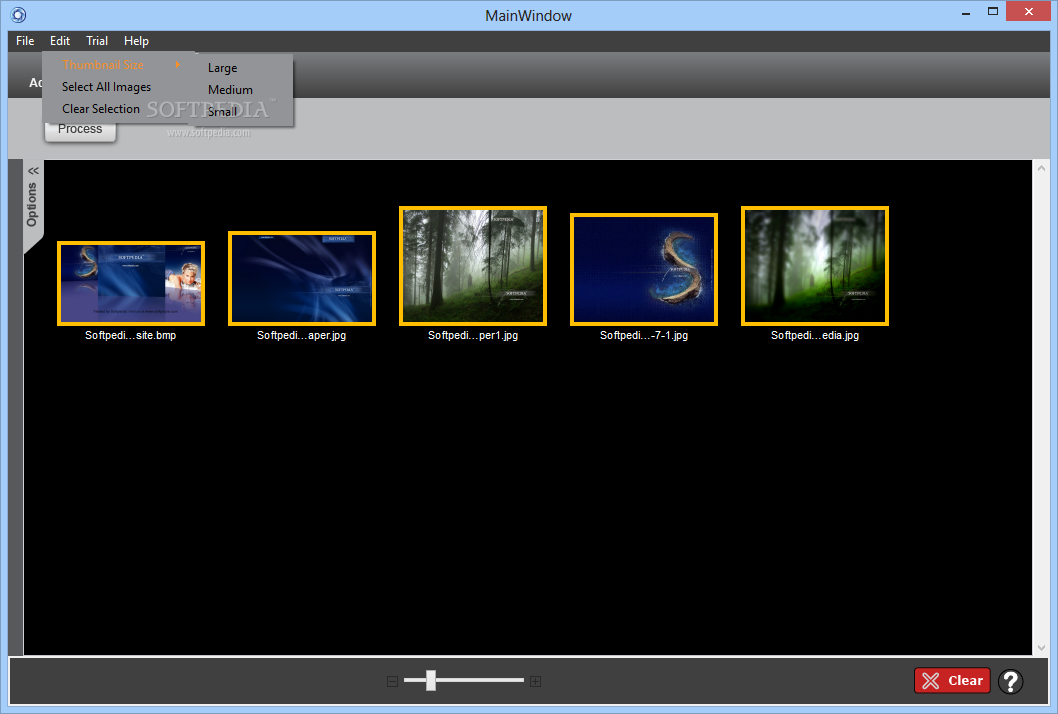Set thumbnail size to Small
1058x714 pixels.
pyautogui.click(x=244, y=111)
